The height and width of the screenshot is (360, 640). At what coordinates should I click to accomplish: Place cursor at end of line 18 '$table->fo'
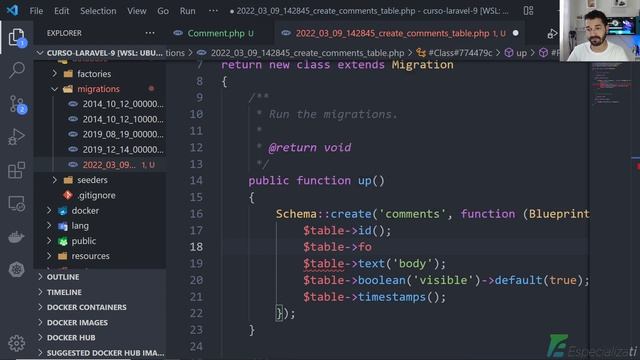pos(372,247)
